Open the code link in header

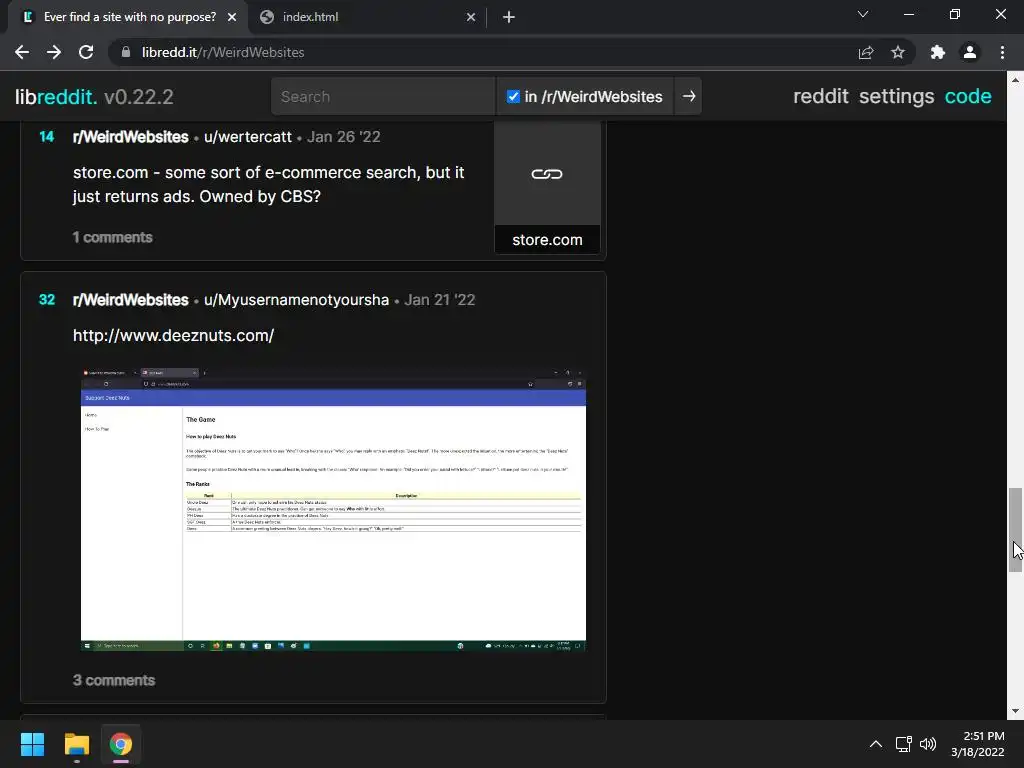[x=968, y=97]
